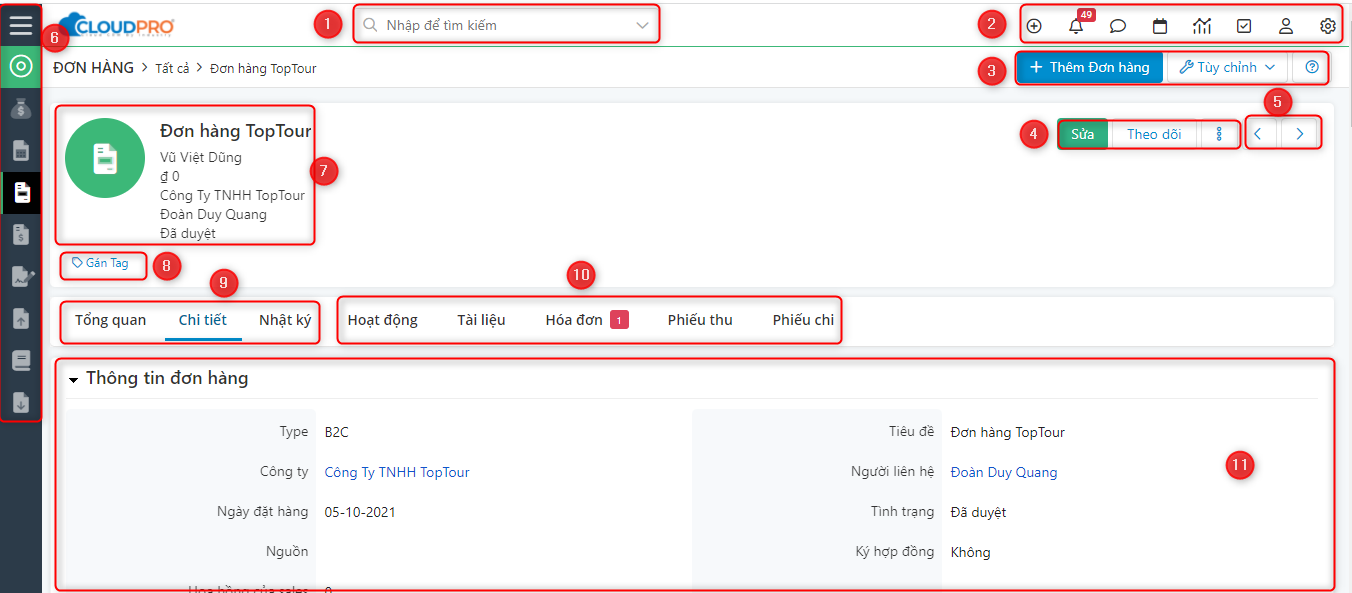Open the download arrow document sidebar icon
The height and width of the screenshot is (593, 1352).
[x=21, y=402]
